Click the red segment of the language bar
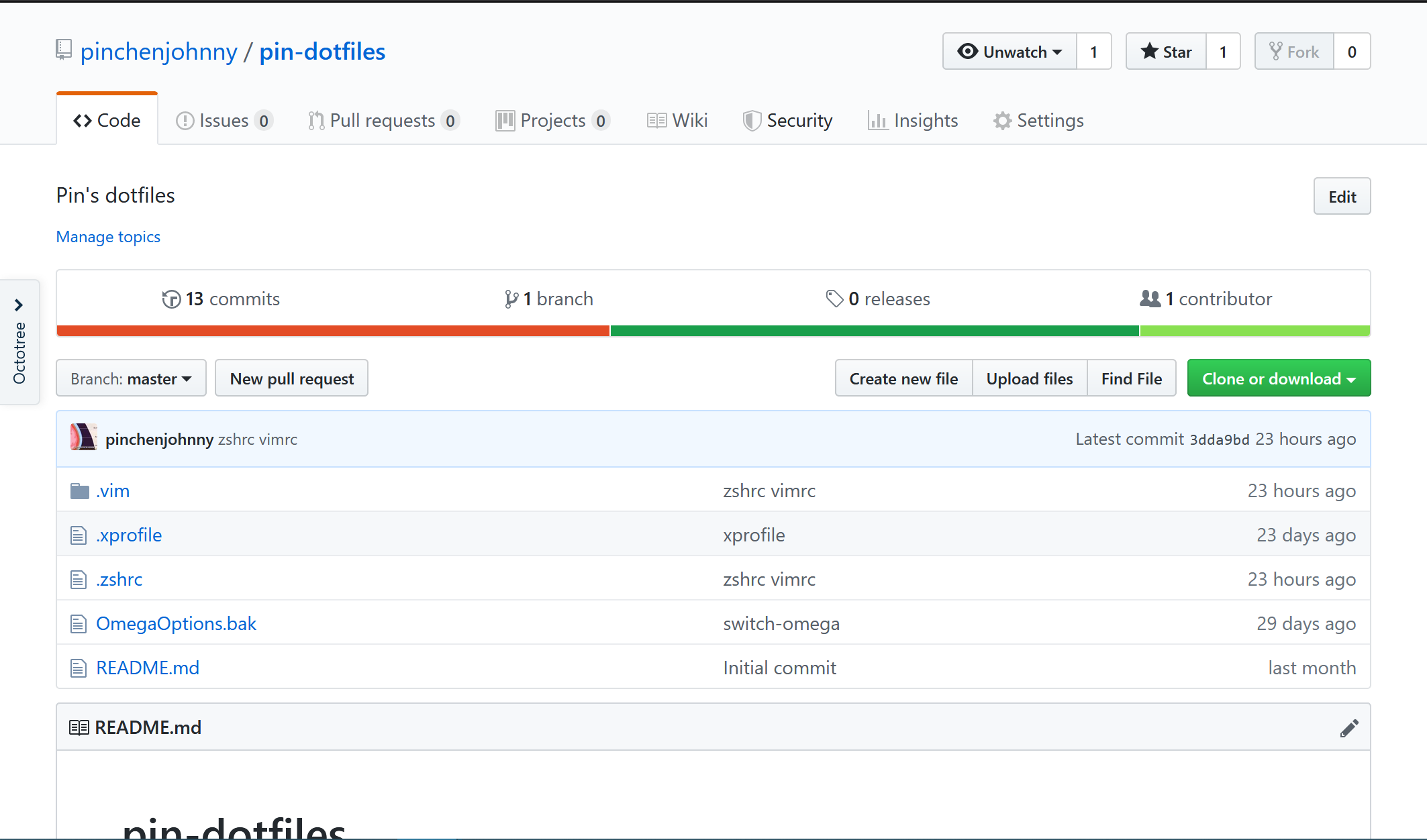This screenshot has width=1427, height=840. 333,331
